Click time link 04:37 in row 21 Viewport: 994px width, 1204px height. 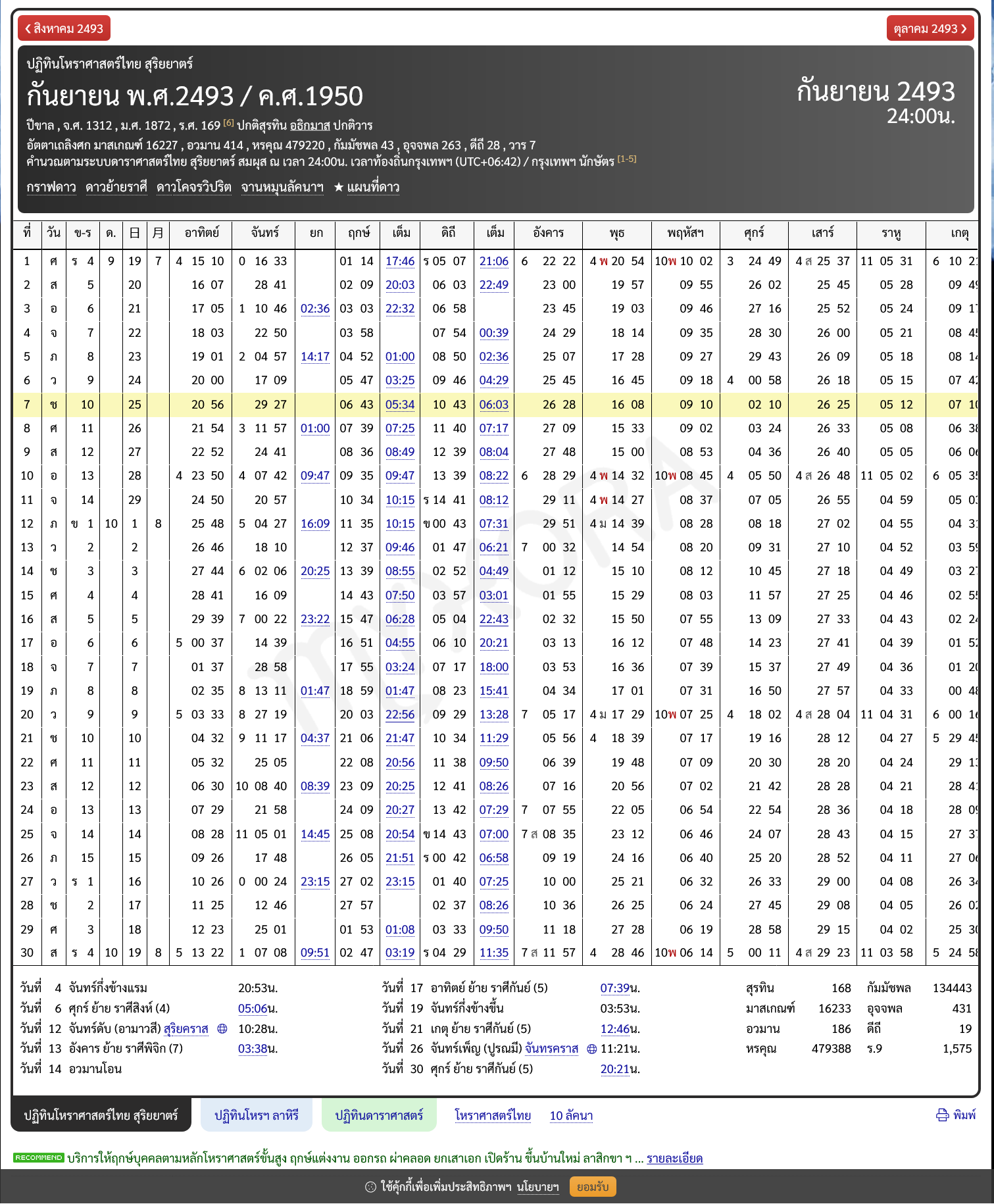pyautogui.click(x=315, y=738)
